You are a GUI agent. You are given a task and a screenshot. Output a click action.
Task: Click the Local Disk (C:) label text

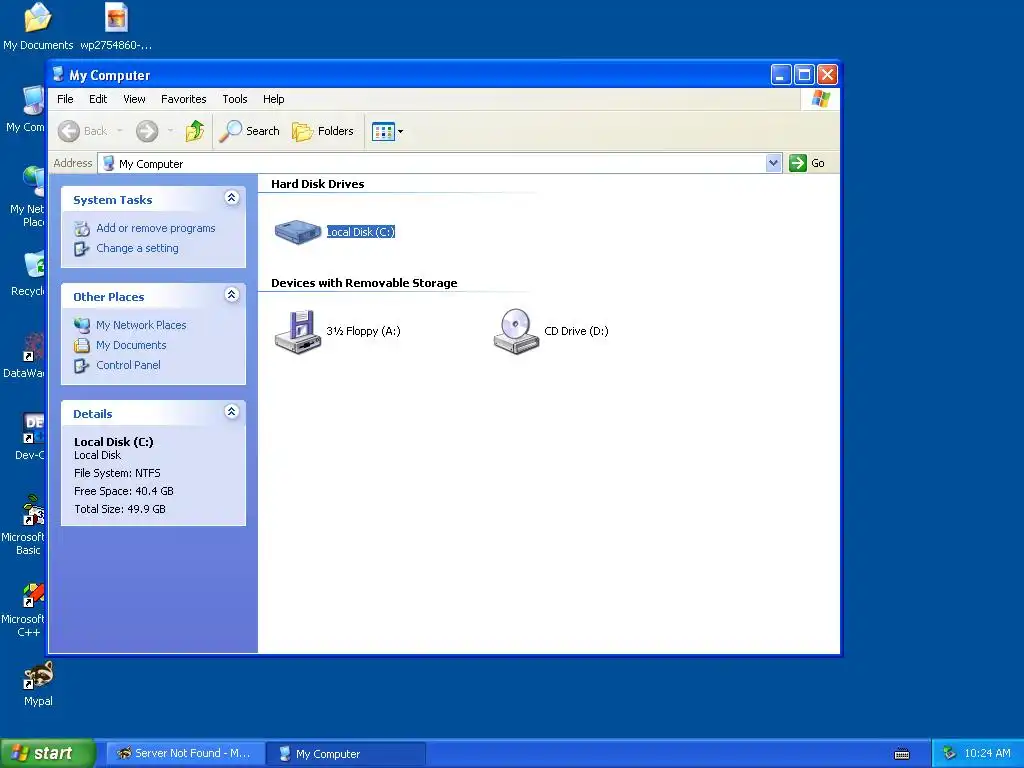(360, 232)
